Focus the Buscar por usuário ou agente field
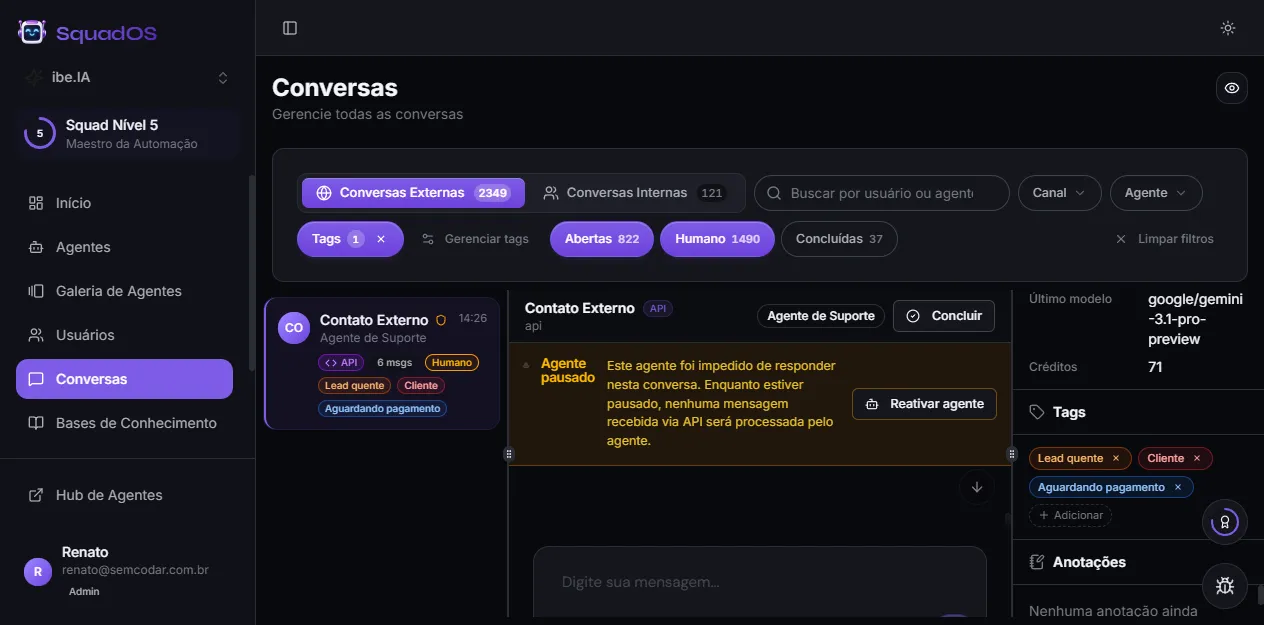 (881, 193)
